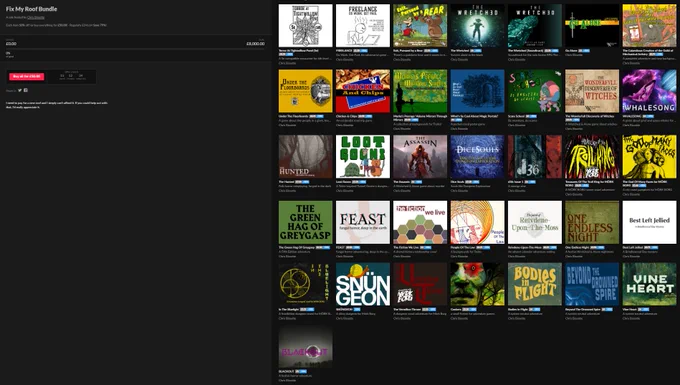
Task: Open In The Bluelight cover
Action: 306,284
